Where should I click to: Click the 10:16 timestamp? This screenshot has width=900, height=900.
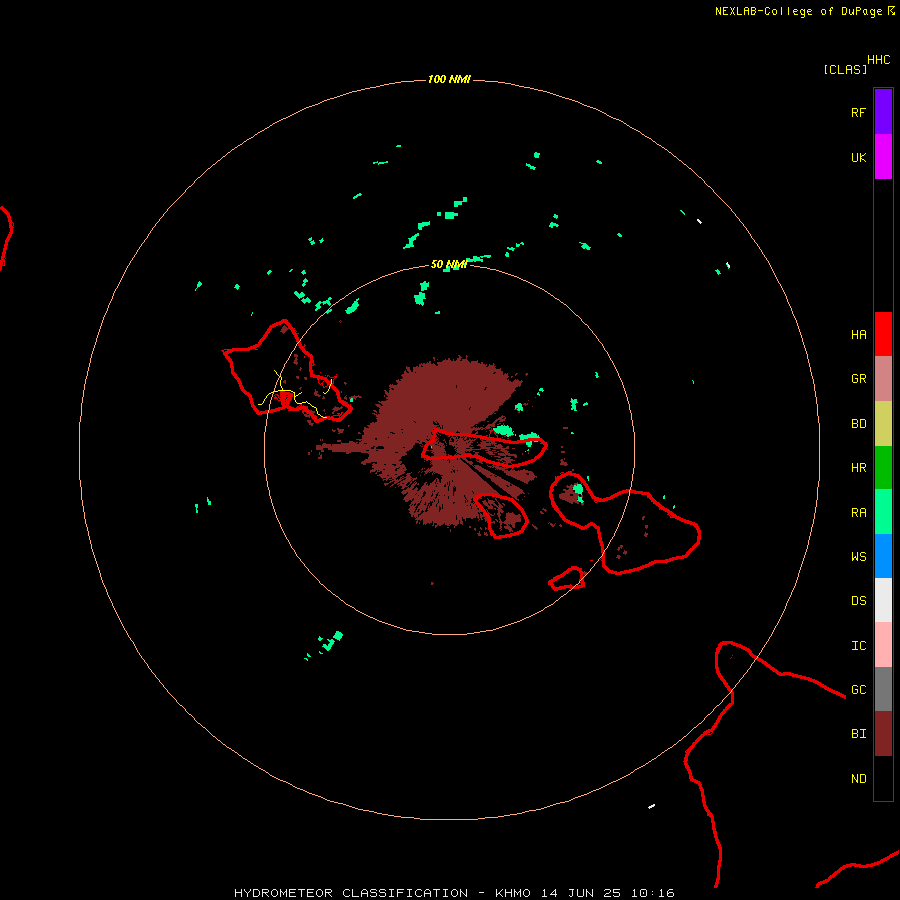coord(652,893)
